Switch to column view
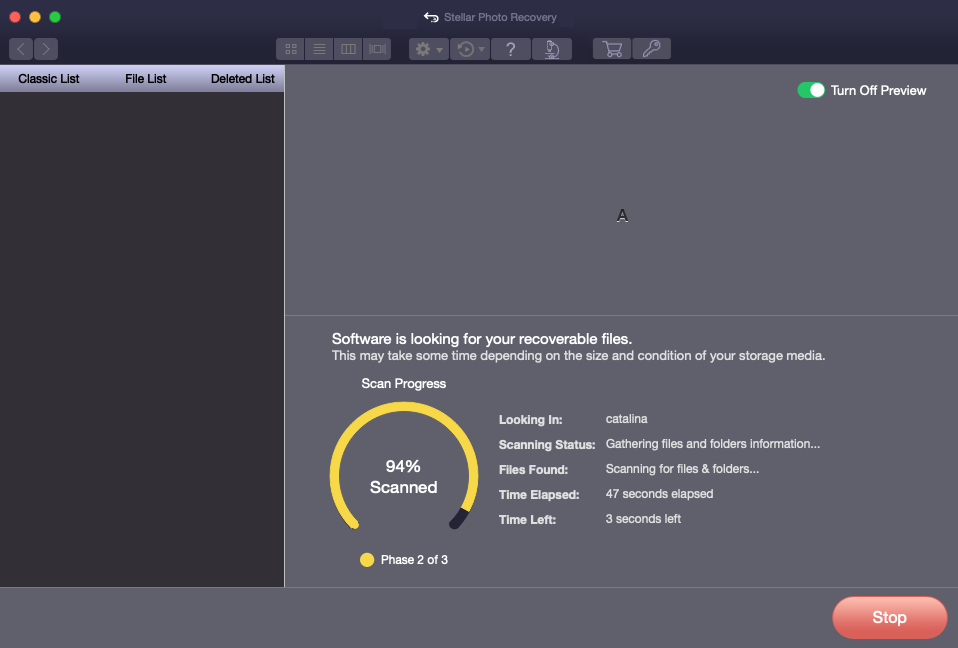Screen dimensions: 958x648 [348, 49]
